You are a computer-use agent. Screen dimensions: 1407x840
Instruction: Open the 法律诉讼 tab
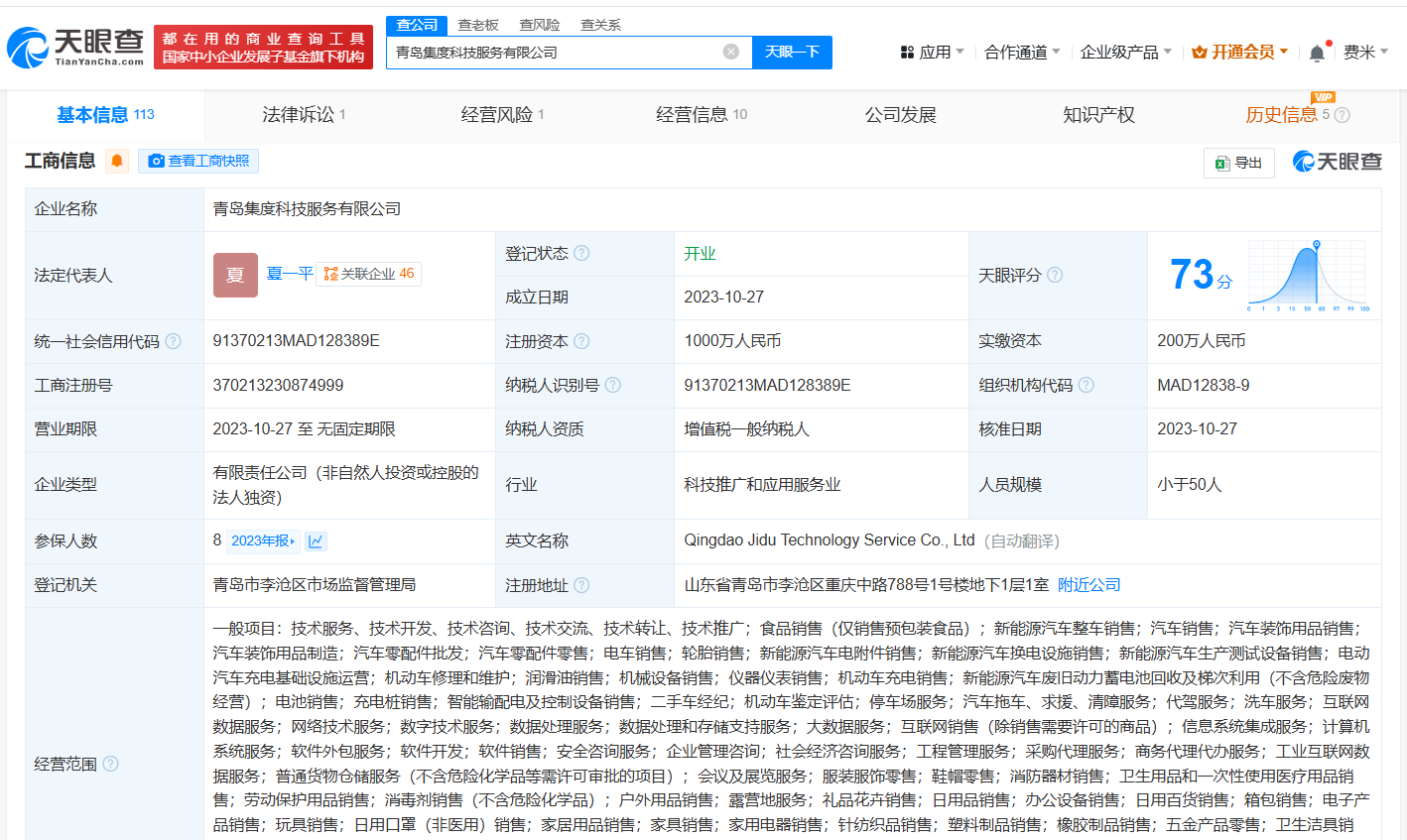click(304, 115)
